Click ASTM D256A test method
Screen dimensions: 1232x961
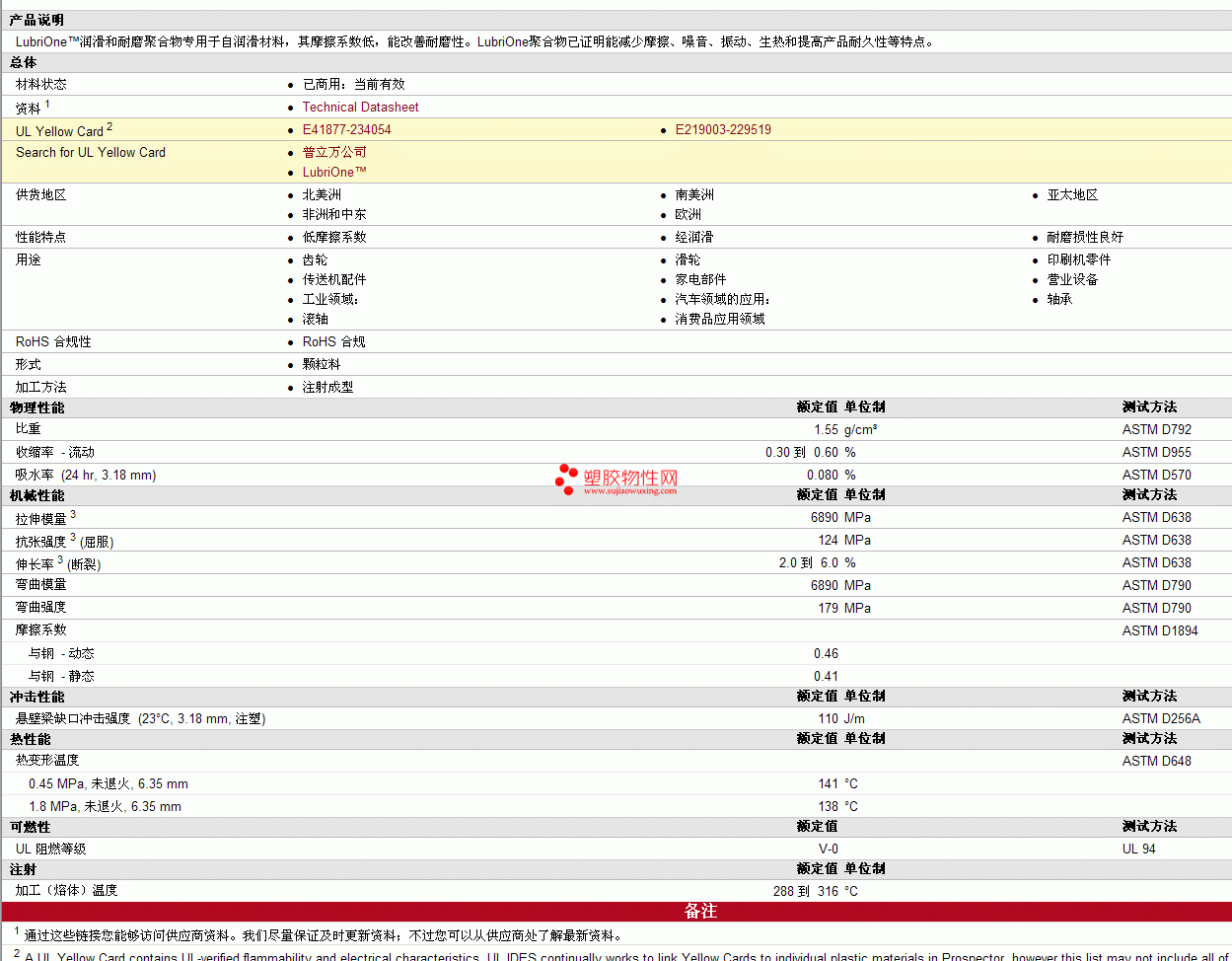point(1161,718)
